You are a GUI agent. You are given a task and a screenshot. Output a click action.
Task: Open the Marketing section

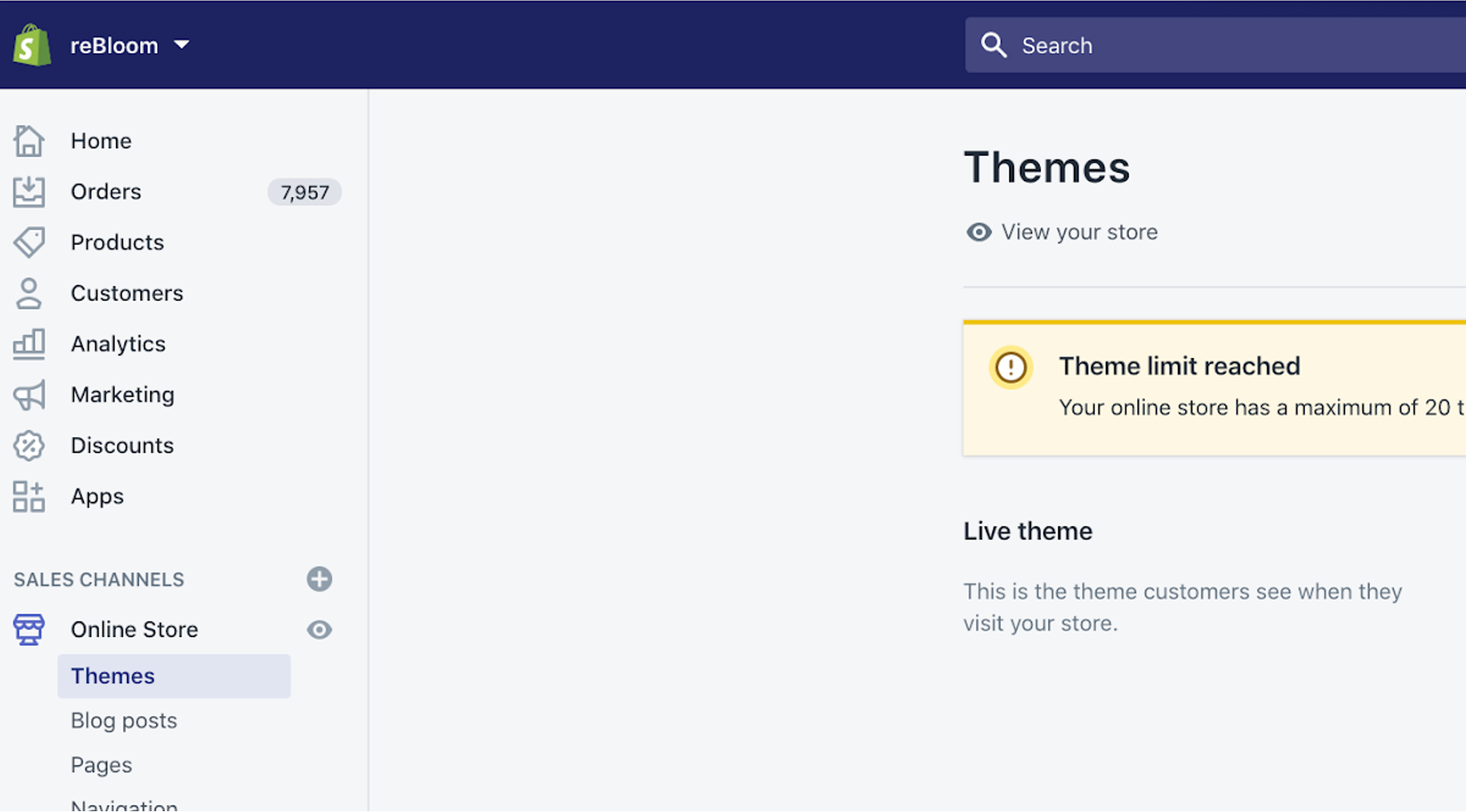tap(122, 394)
